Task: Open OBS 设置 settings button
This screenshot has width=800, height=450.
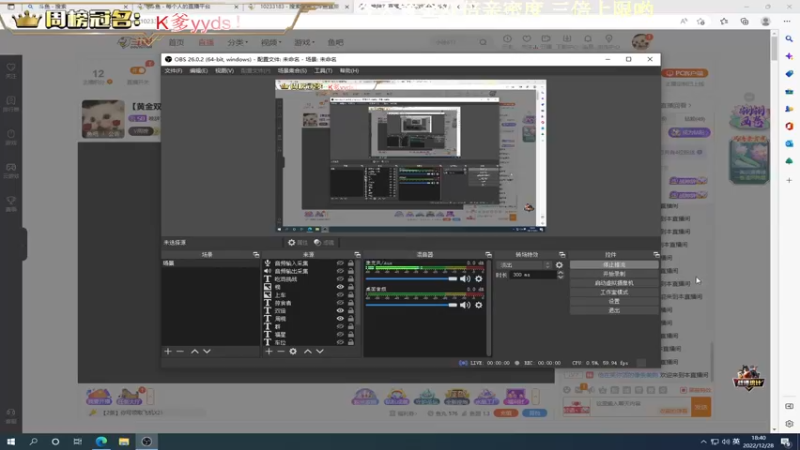Action: click(614, 302)
